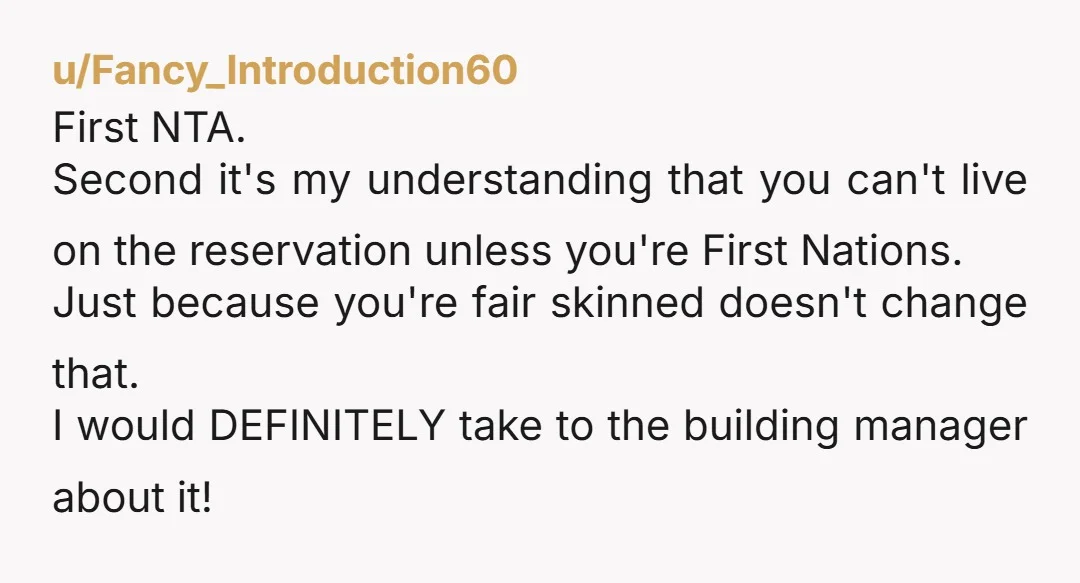Click the word "Second" starting the second line

coord(127,180)
